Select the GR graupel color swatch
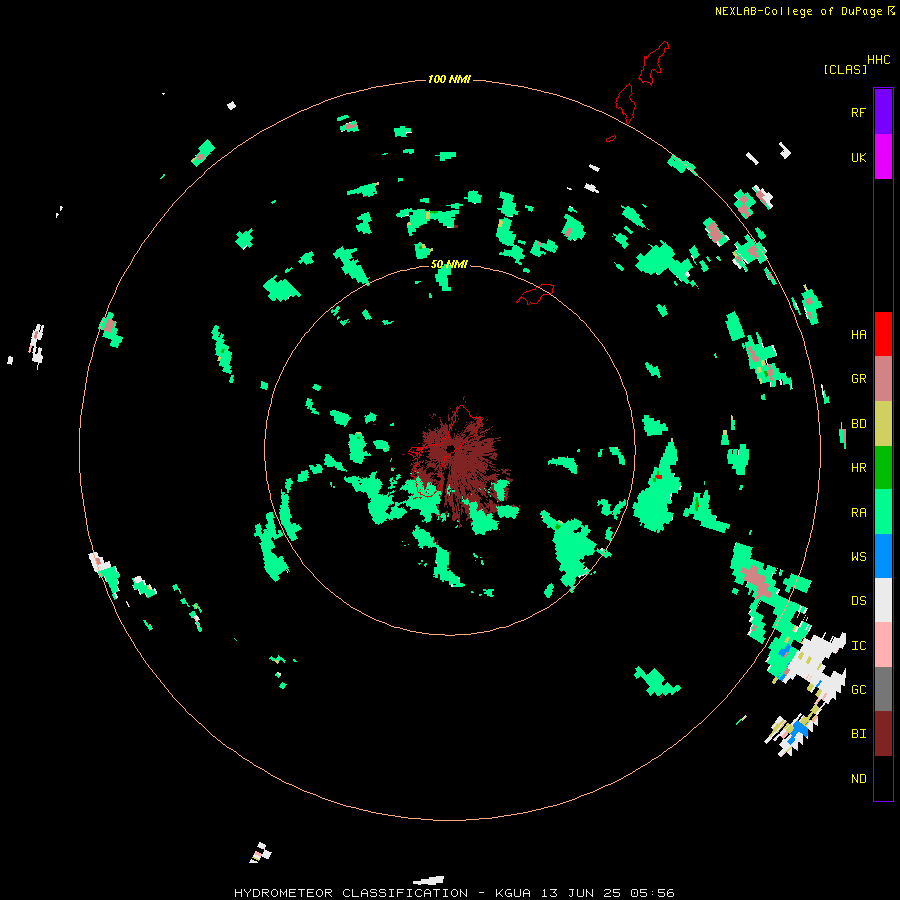This screenshot has height=900, width=900. [883, 379]
